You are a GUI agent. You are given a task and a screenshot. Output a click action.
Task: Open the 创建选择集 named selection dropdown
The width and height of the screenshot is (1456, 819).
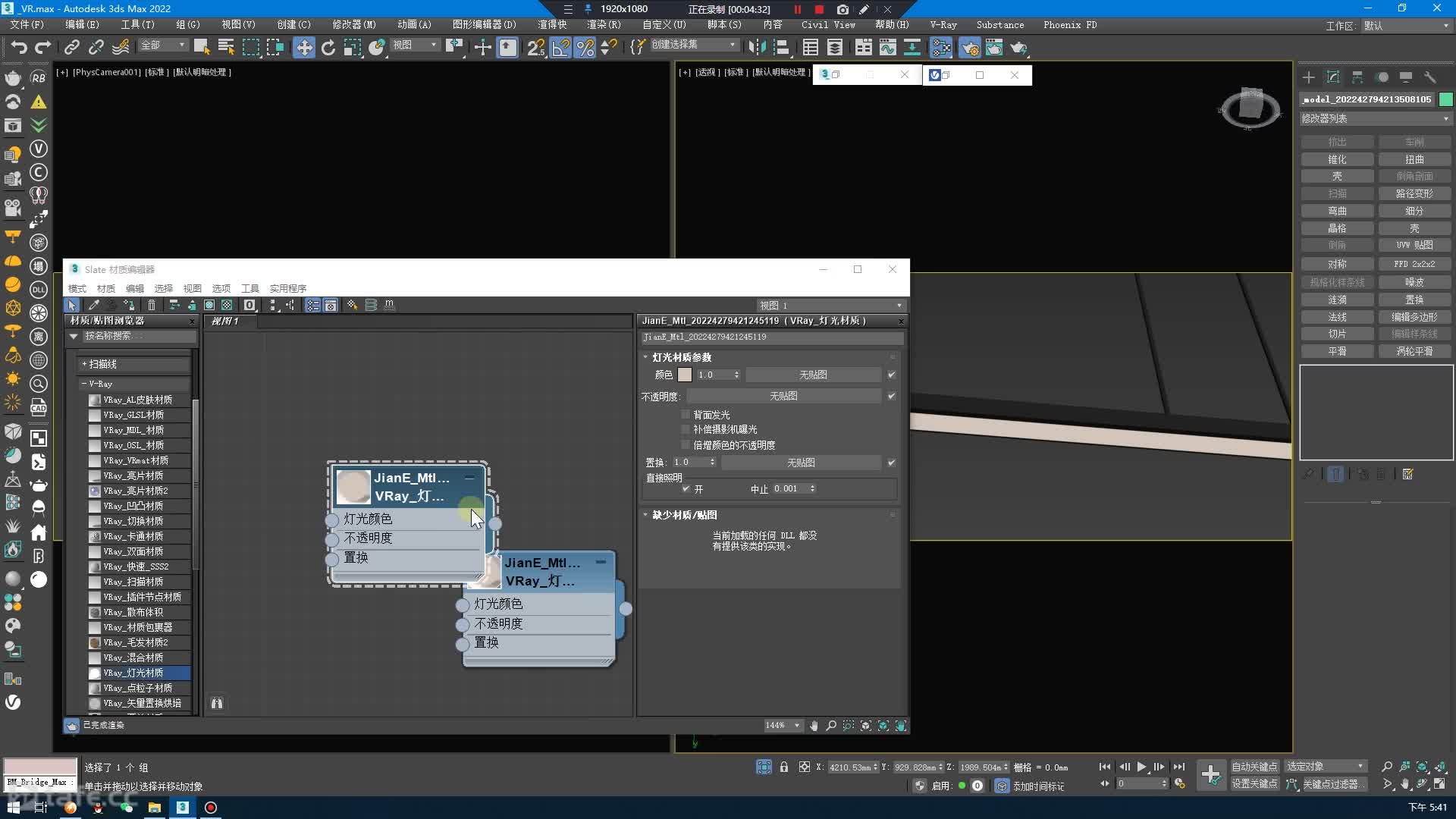(693, 45)
